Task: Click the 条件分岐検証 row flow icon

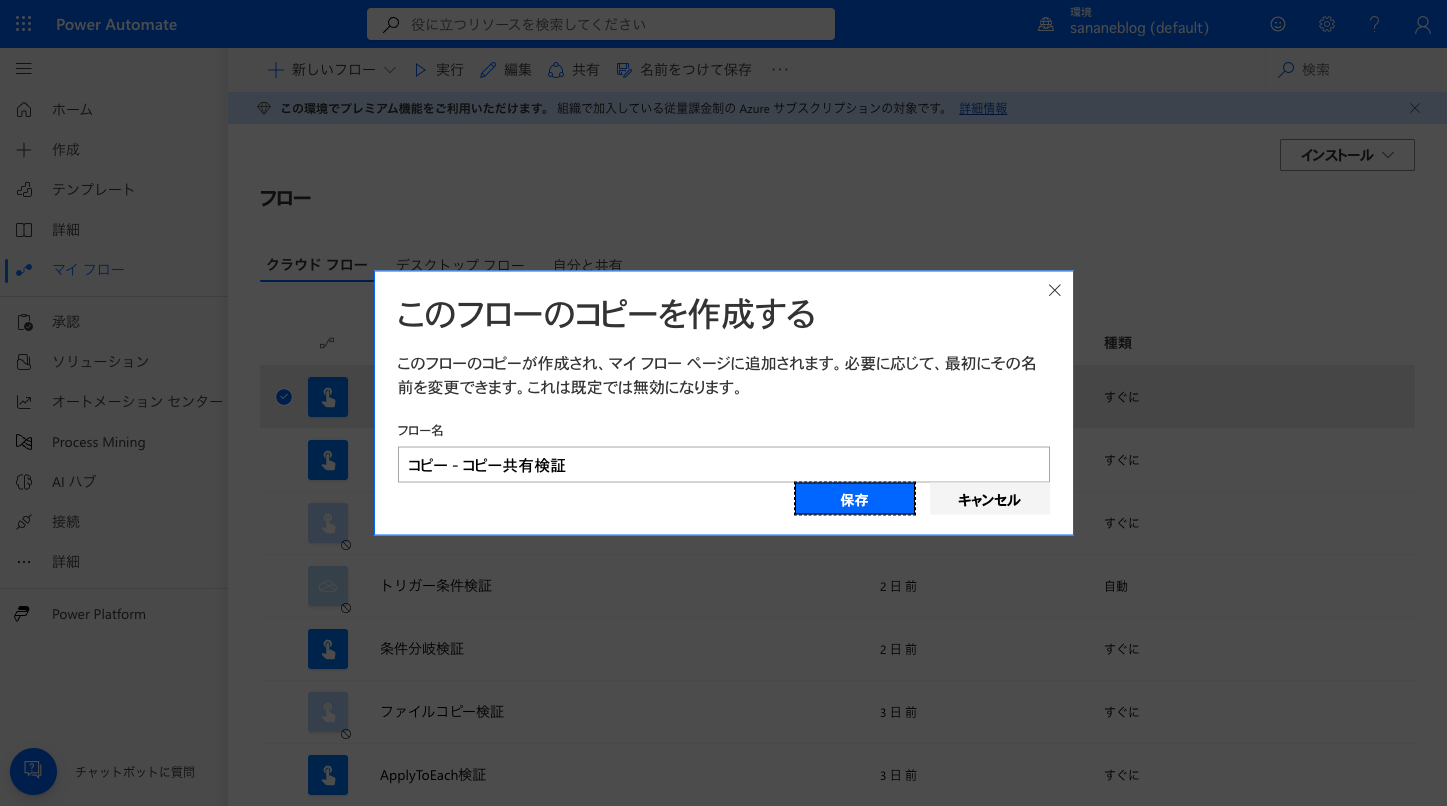Action: (328, 649)
